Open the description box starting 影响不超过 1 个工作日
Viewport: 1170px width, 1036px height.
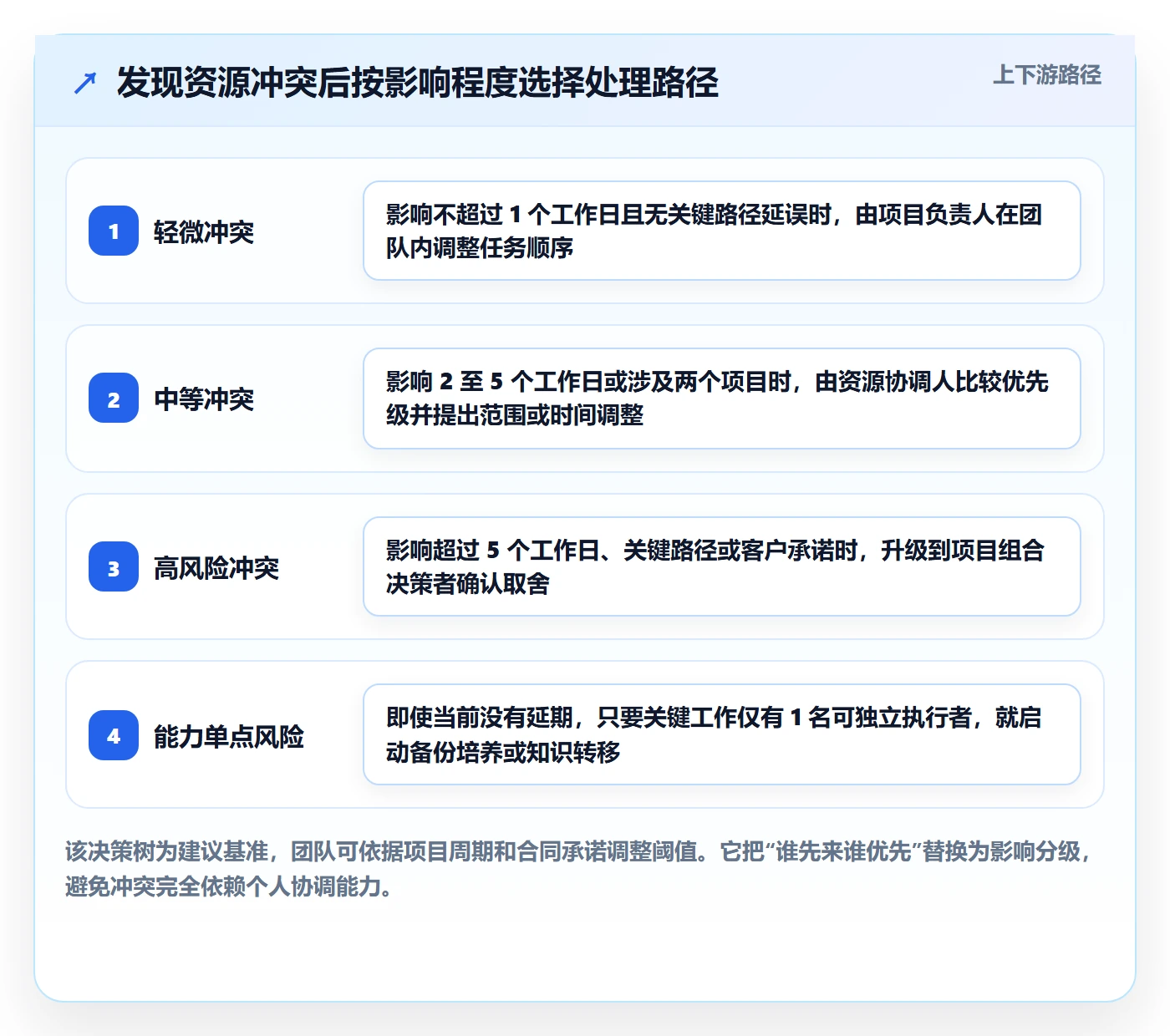click(722, 231)
